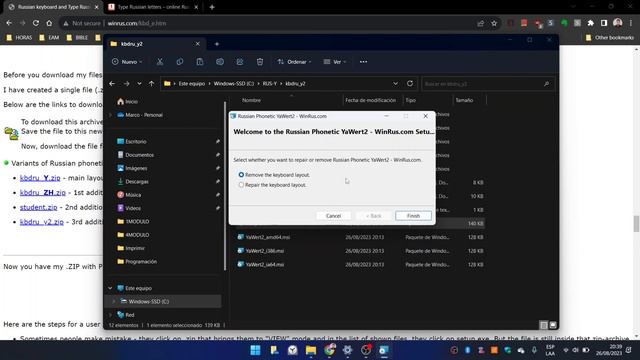The image size is (640, 360).
Task: Sort by the Nombre column header
Action: (x=251, y=100)
